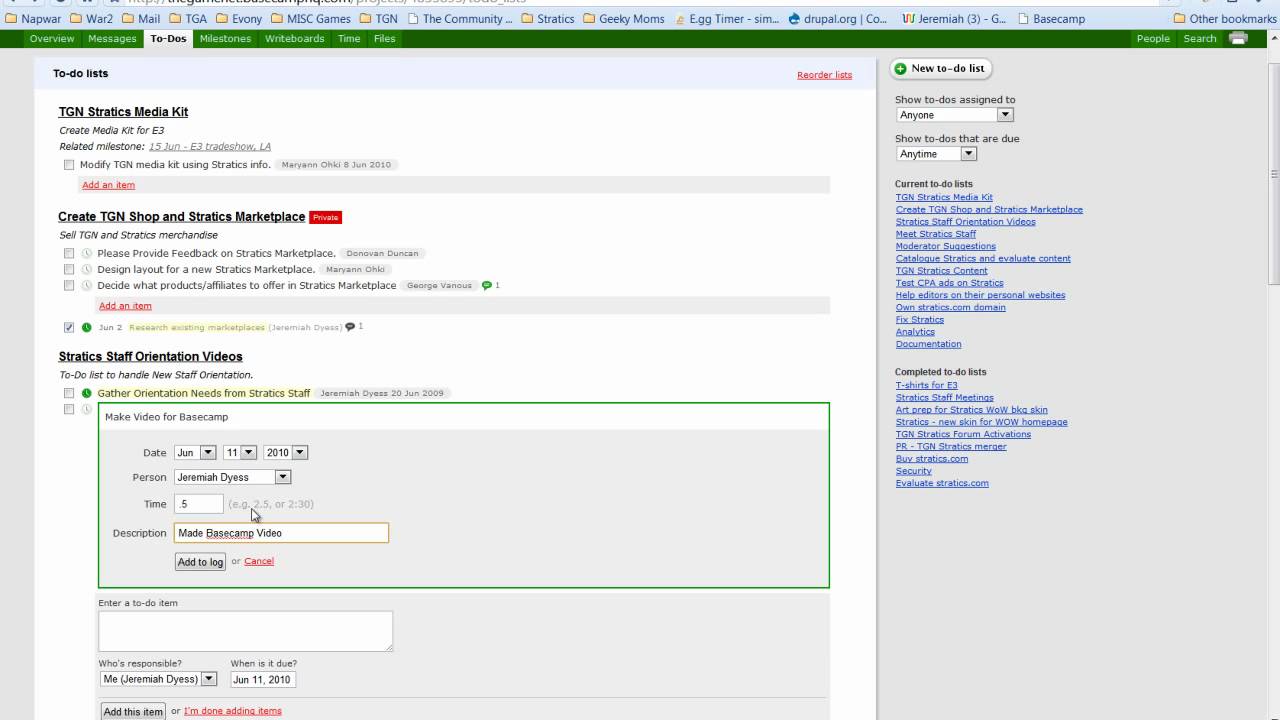Open the Who's responsible dropdown
The width and height of the screenshot is (1280, 720).
(158, 679)
